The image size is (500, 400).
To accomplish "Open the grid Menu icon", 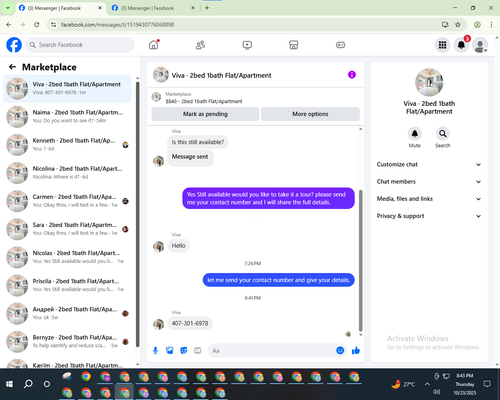I will (442, 45).
